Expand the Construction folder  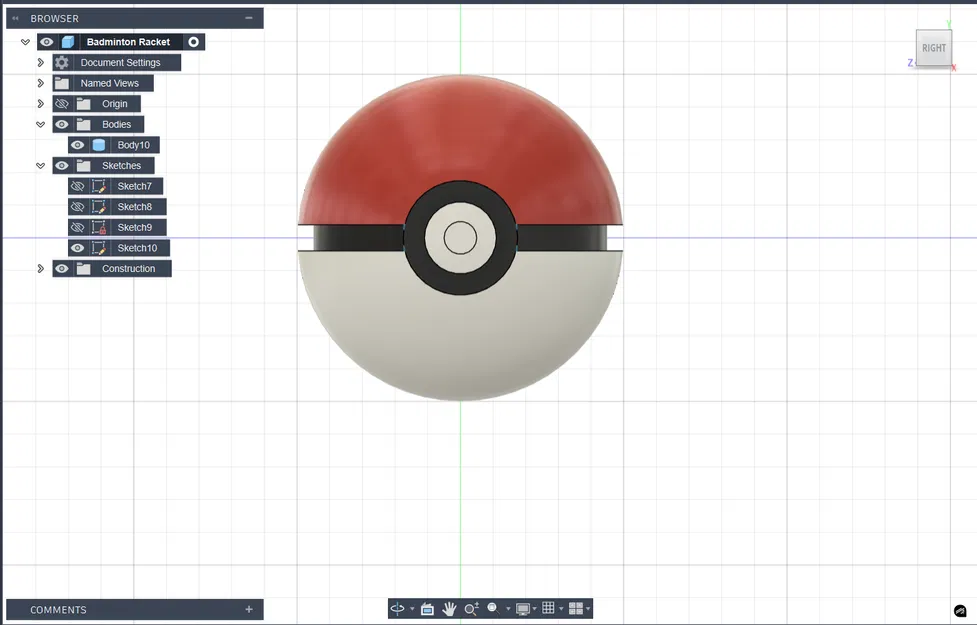coord(38,268)
